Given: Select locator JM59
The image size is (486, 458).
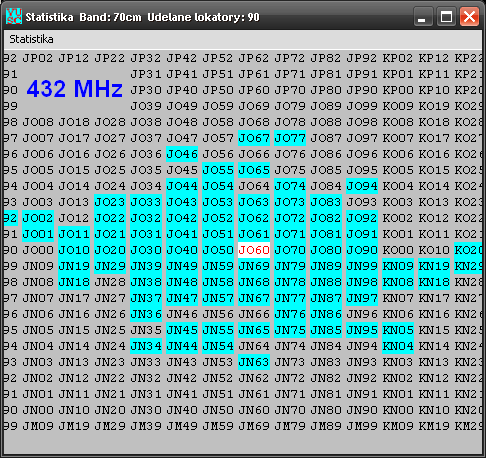Looking at the screenshot, I should tap(218, 426).
